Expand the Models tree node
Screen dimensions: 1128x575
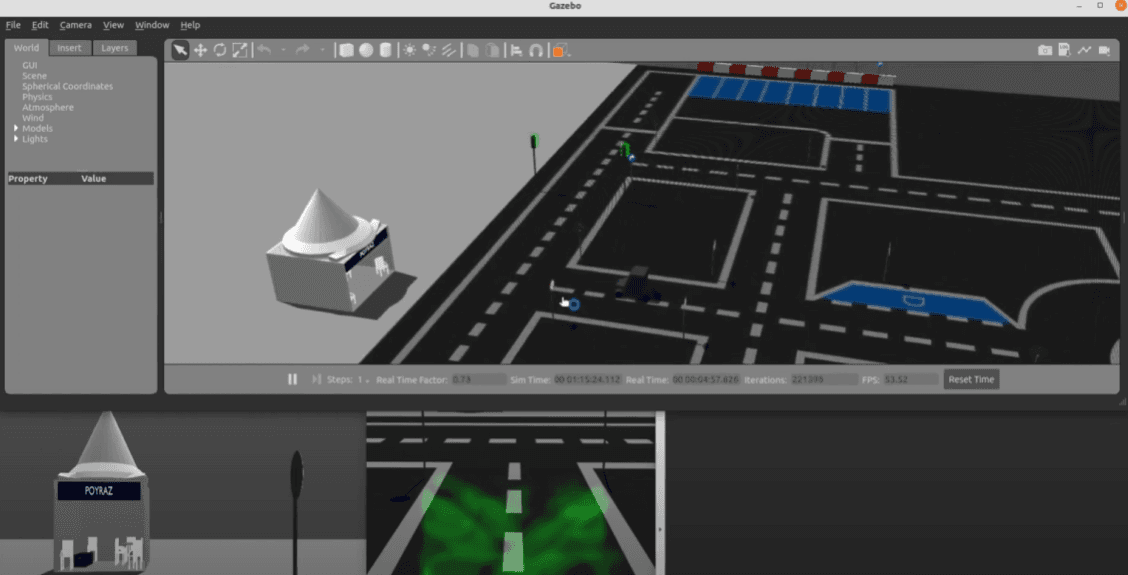(16, 129)
